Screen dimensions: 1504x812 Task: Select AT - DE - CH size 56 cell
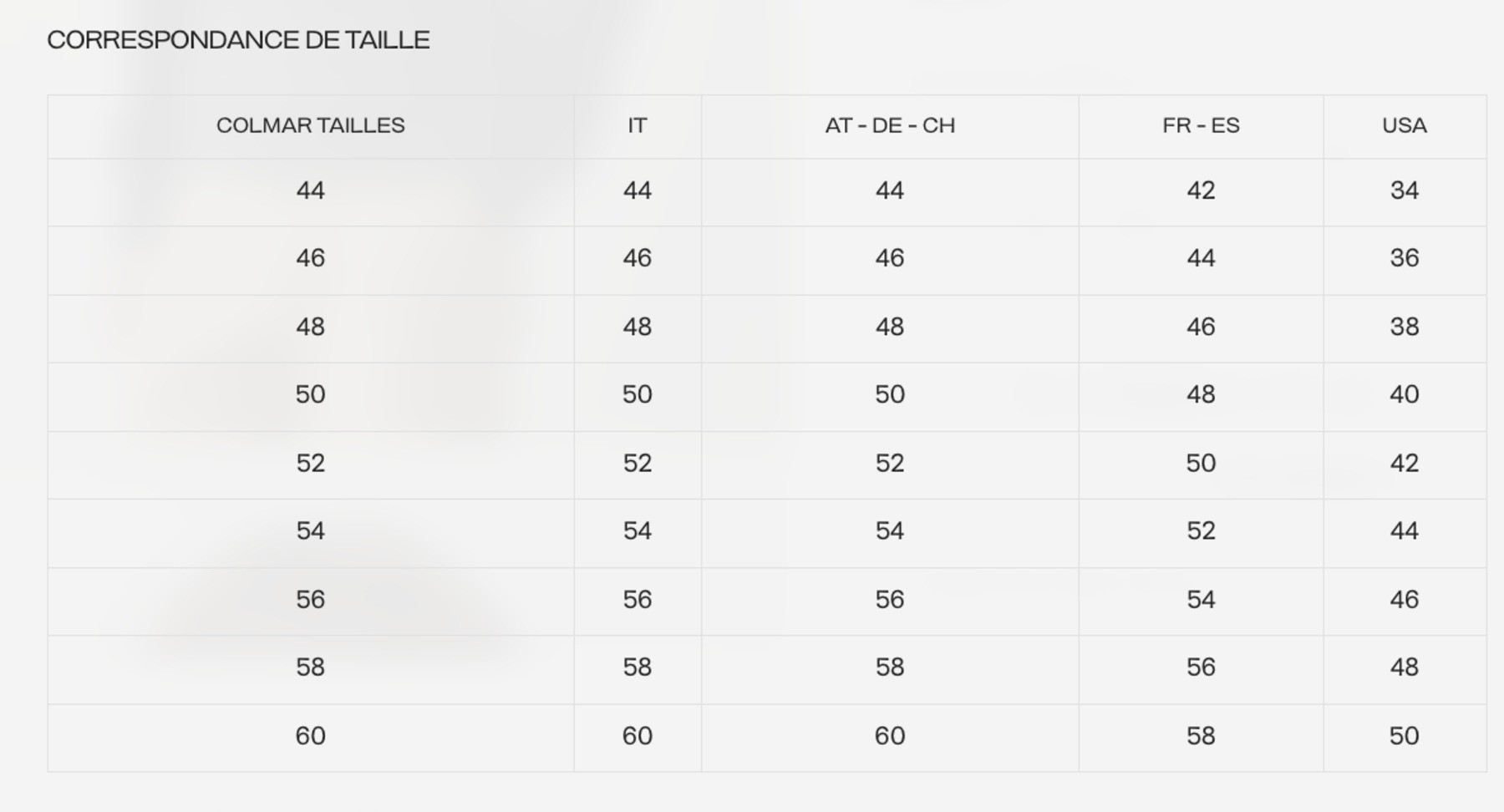click(889, 600)
